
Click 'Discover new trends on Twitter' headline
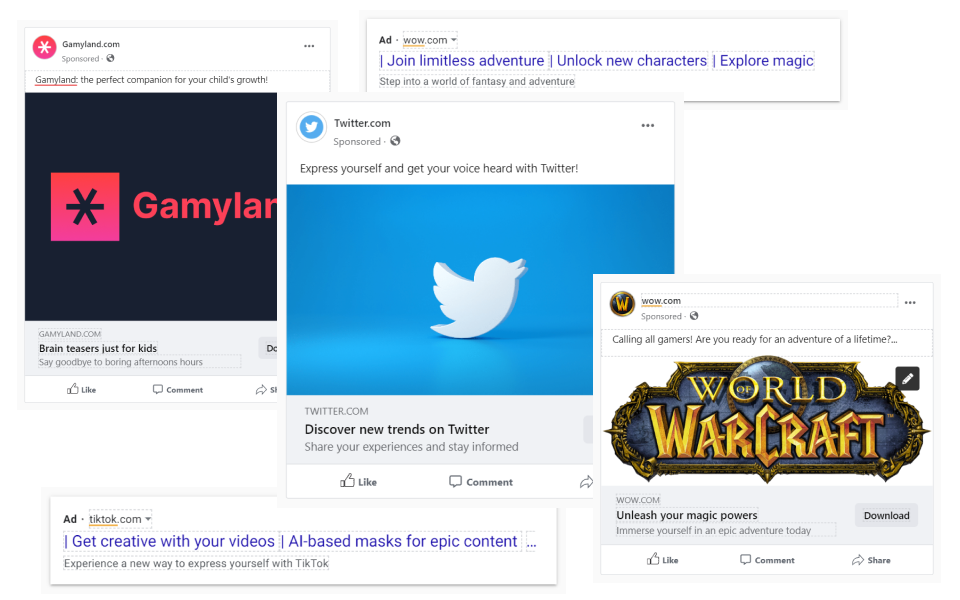coord(397,429)
